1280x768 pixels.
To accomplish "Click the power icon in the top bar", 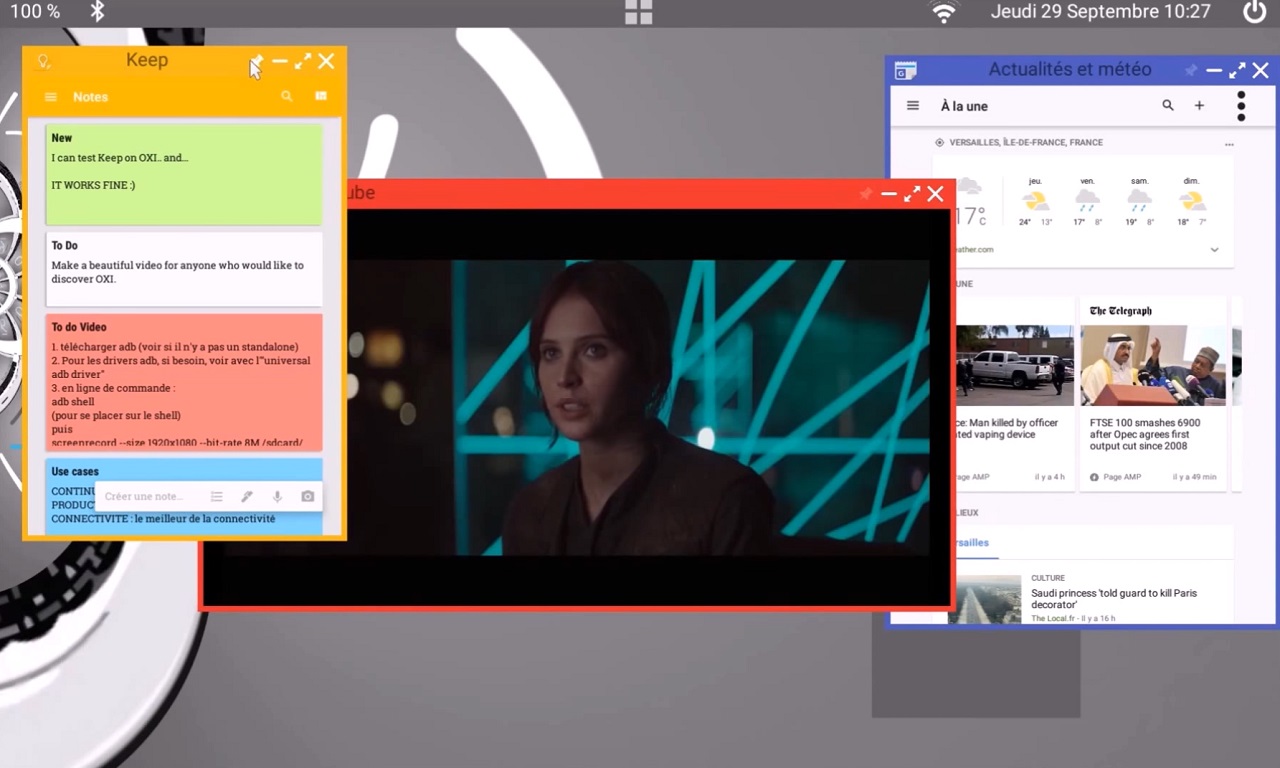I will (1254, 12).
